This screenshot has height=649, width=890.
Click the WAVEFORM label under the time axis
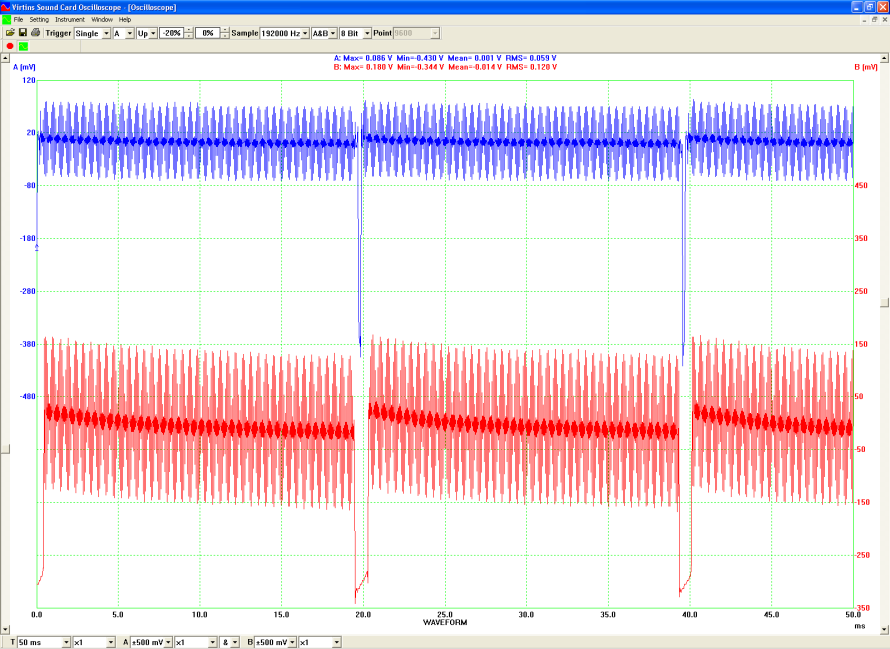point(445,622)
